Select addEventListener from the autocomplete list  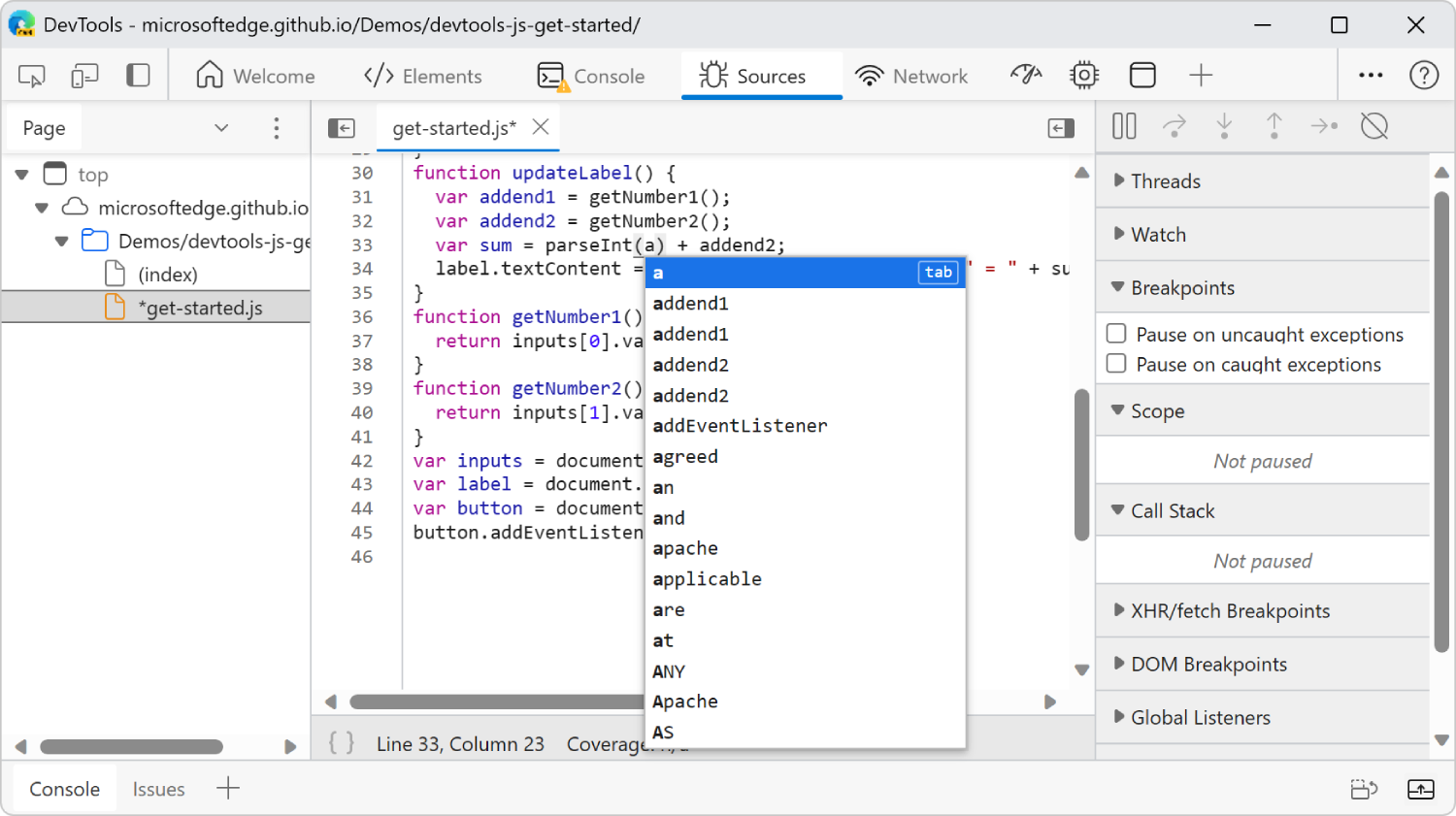point(741,425)
